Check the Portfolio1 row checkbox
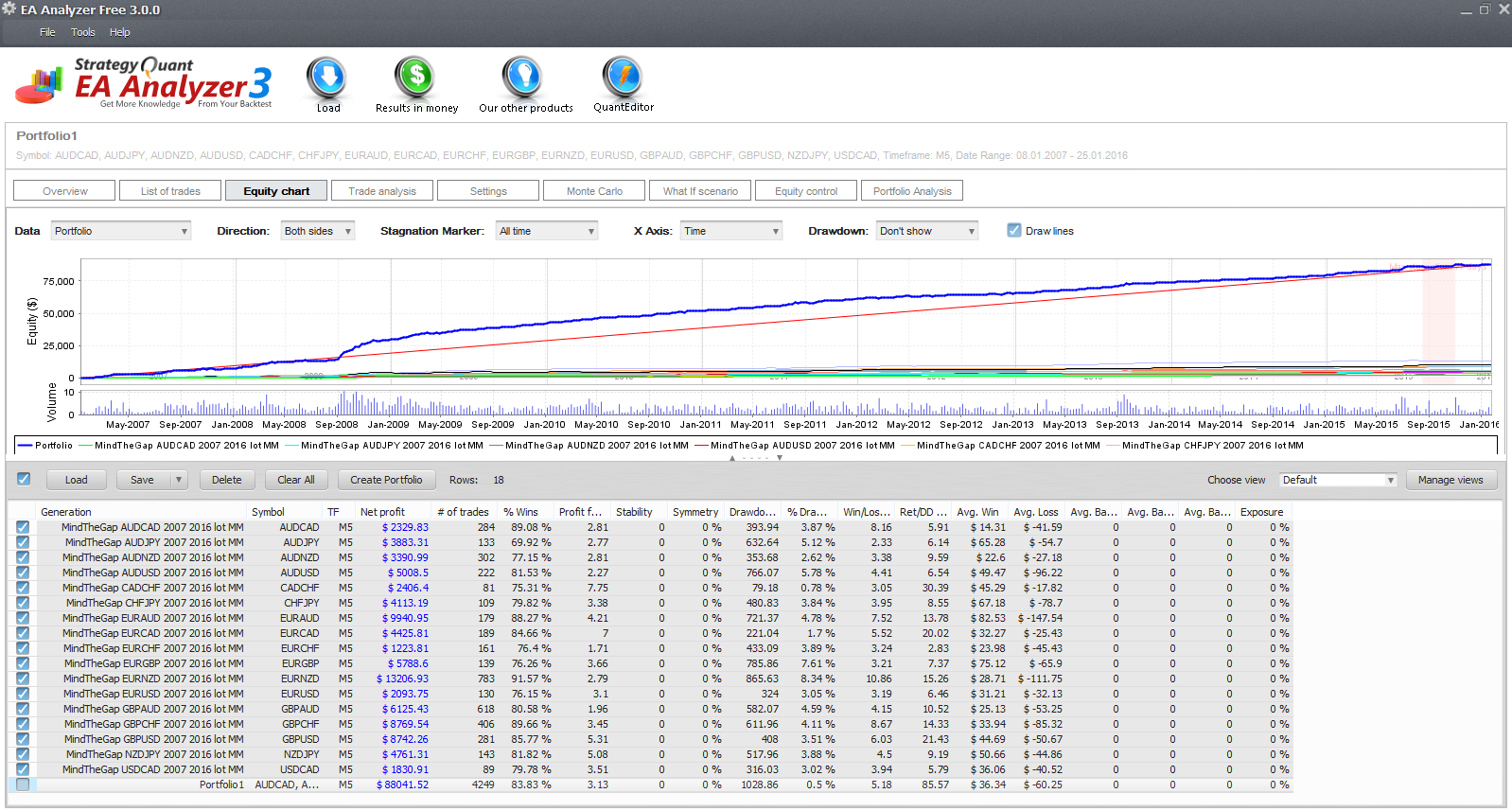 click(23, 785)
